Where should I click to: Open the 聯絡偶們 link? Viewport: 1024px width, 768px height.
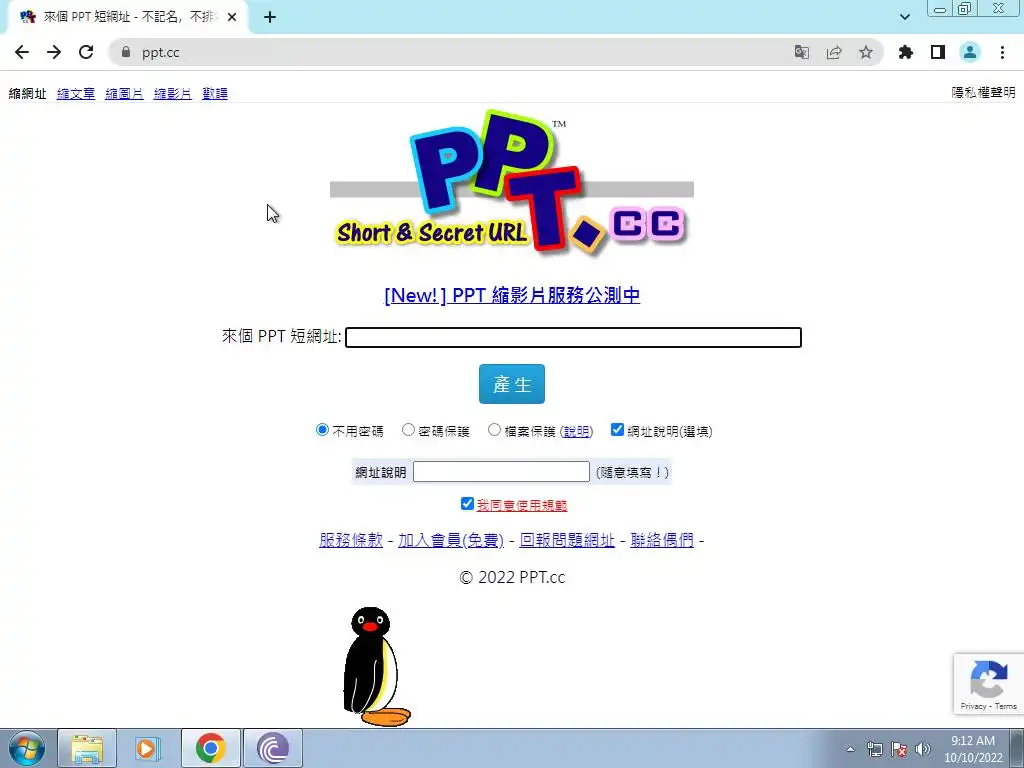(x=662, y=540)
